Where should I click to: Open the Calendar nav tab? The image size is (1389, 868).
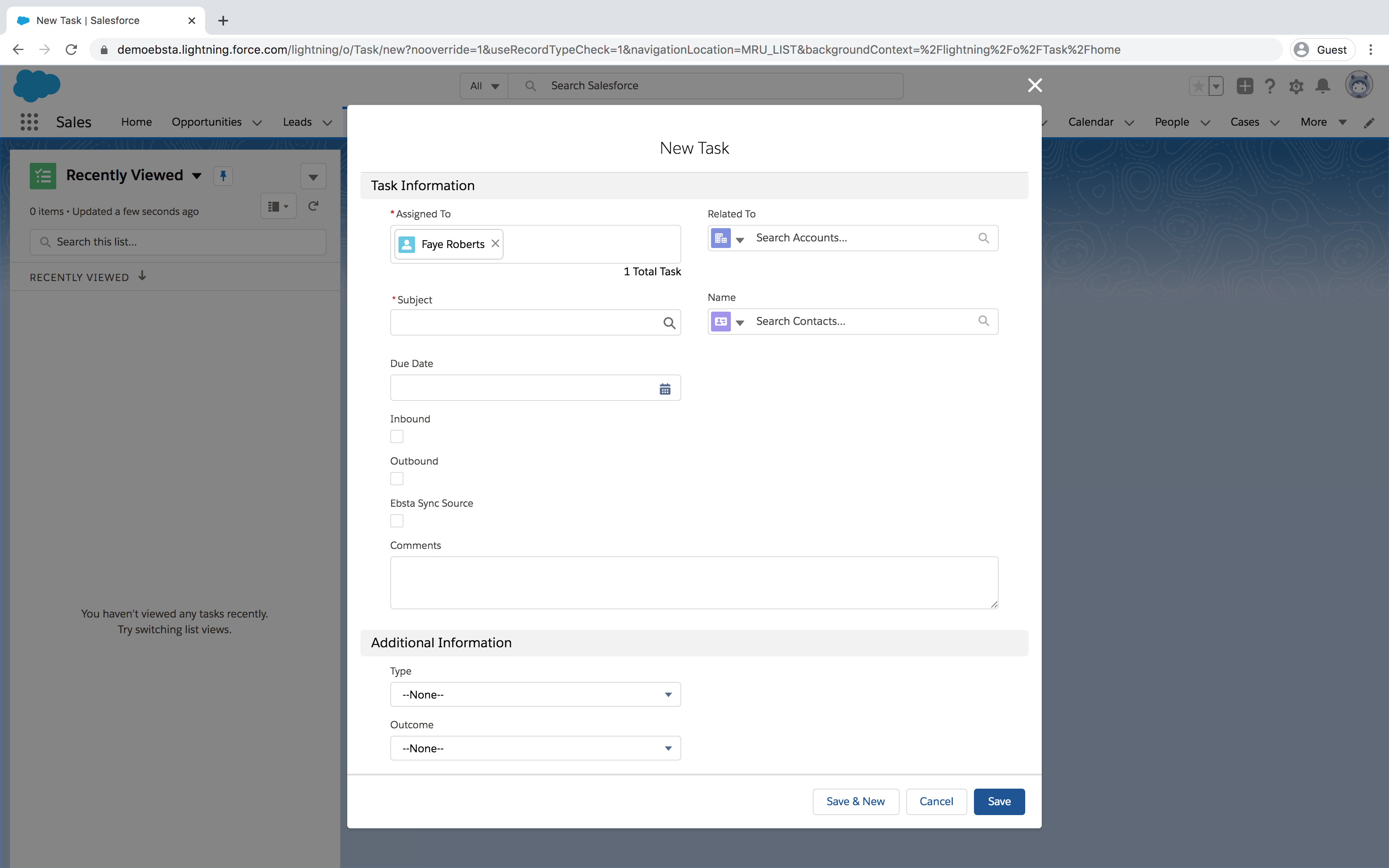click(x=1091, y=122)
